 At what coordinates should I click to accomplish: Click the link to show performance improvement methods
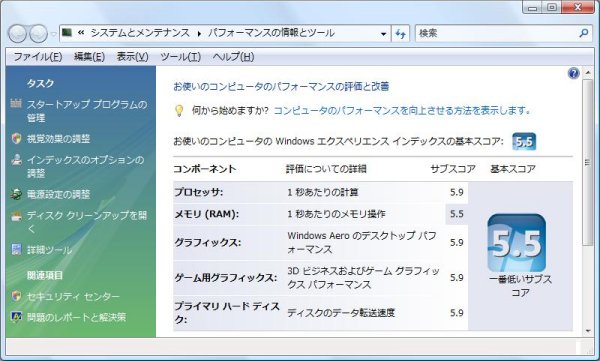(x=402, y=111)
